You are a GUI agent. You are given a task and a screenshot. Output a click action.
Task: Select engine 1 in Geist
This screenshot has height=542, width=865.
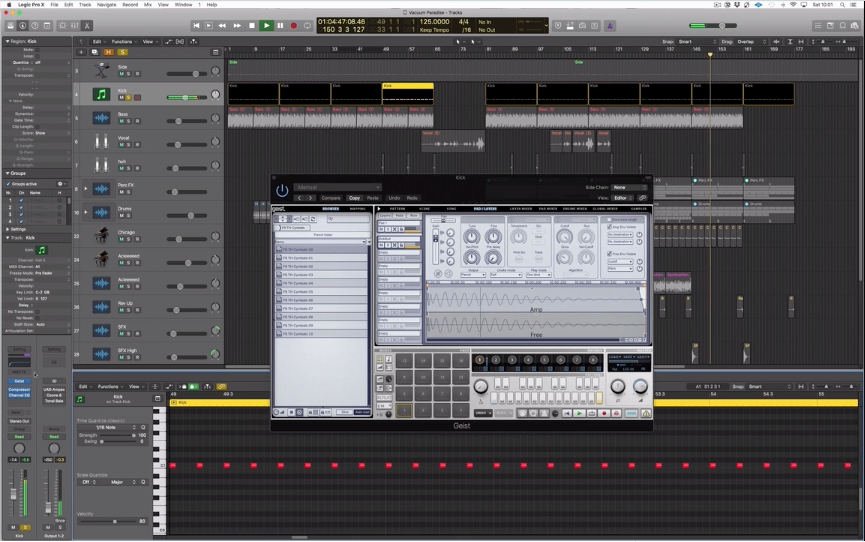479,360
